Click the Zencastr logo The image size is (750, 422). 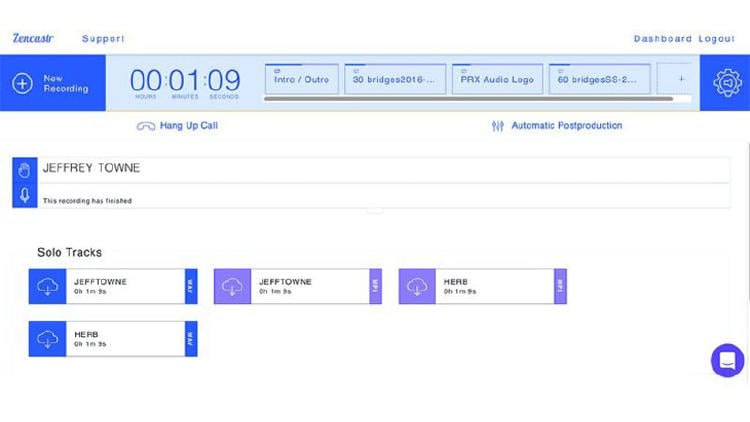coord(32,39)
